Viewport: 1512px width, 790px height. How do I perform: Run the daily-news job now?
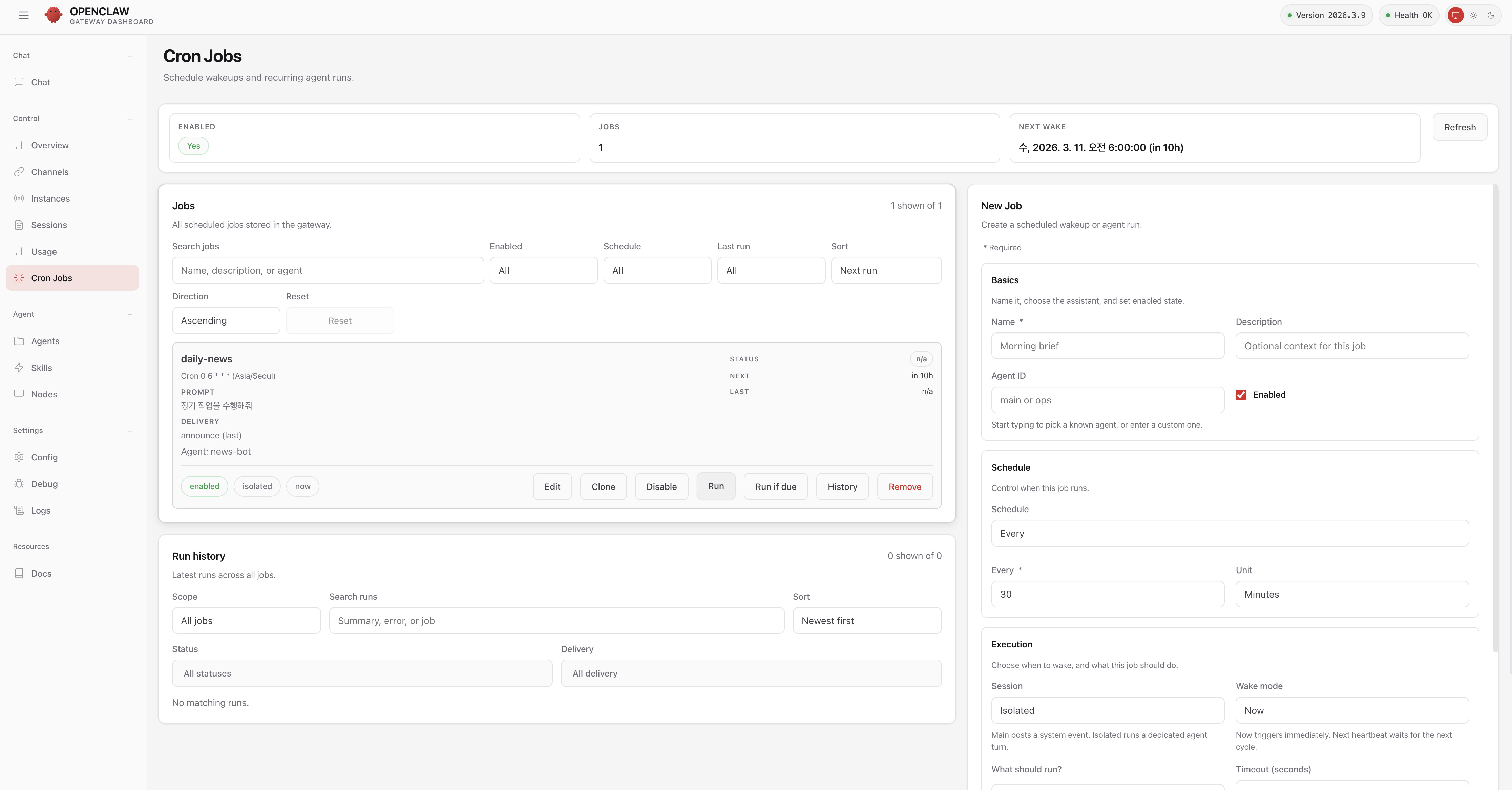coord(715,486)
